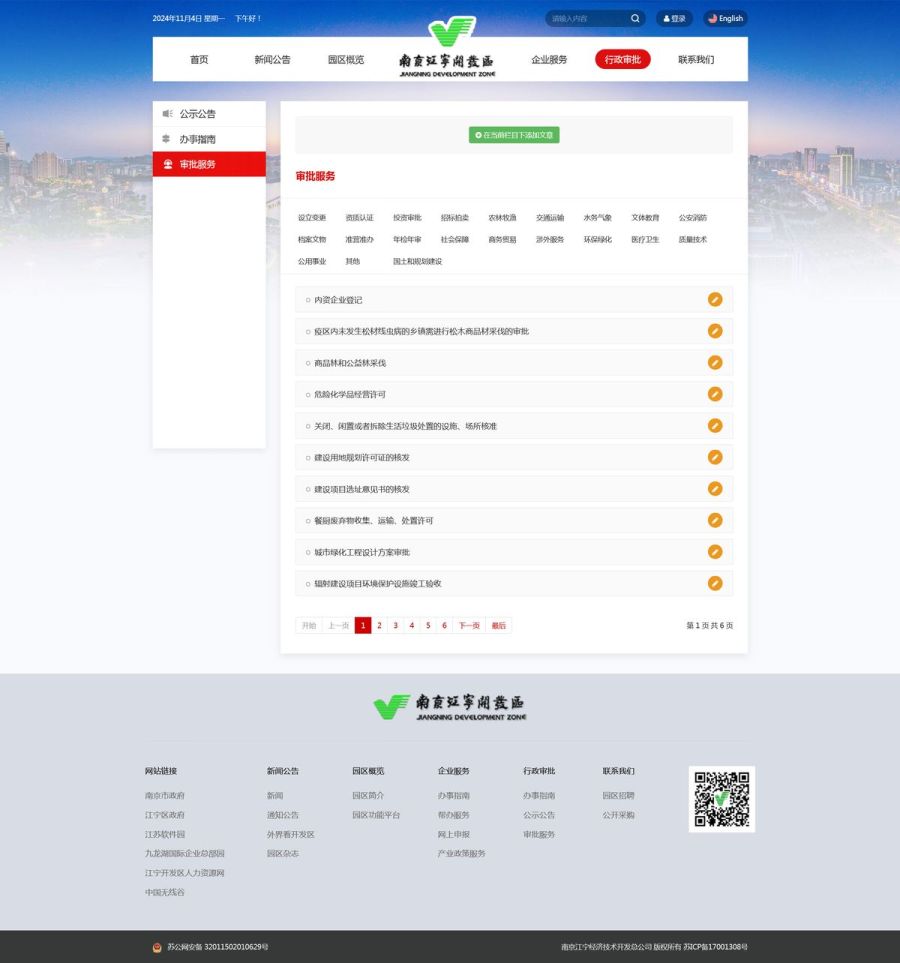
Task: Click the 登录 login icon
Action: tap(666, 18)
